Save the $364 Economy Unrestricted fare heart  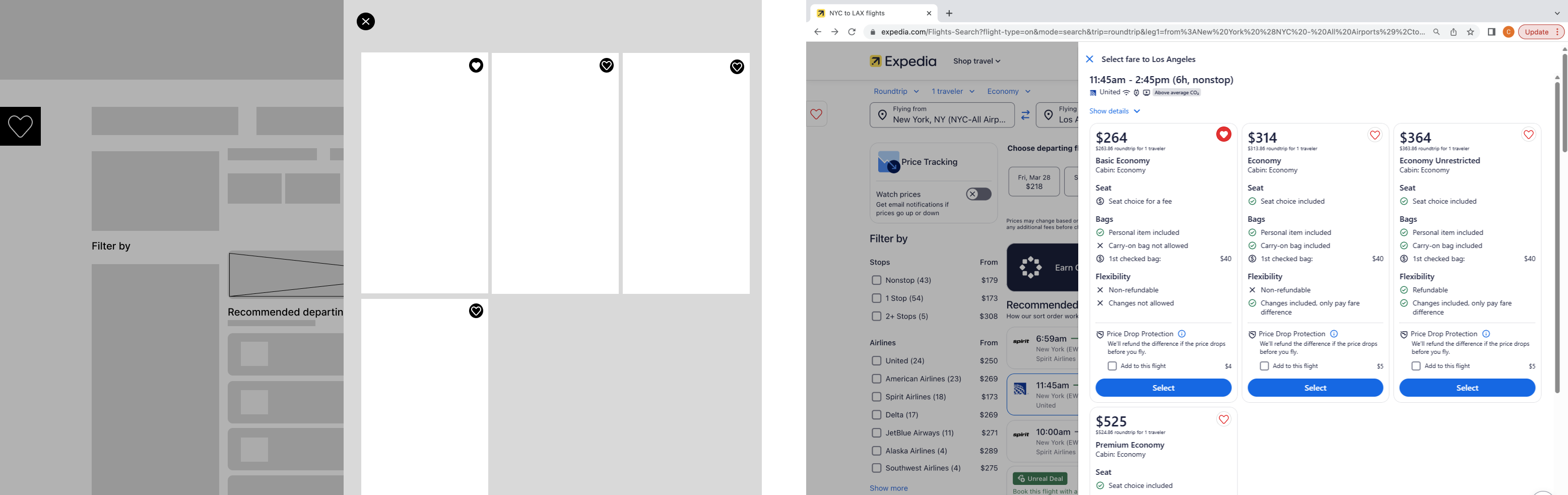pyautogui.click(x=1528, y=135)
